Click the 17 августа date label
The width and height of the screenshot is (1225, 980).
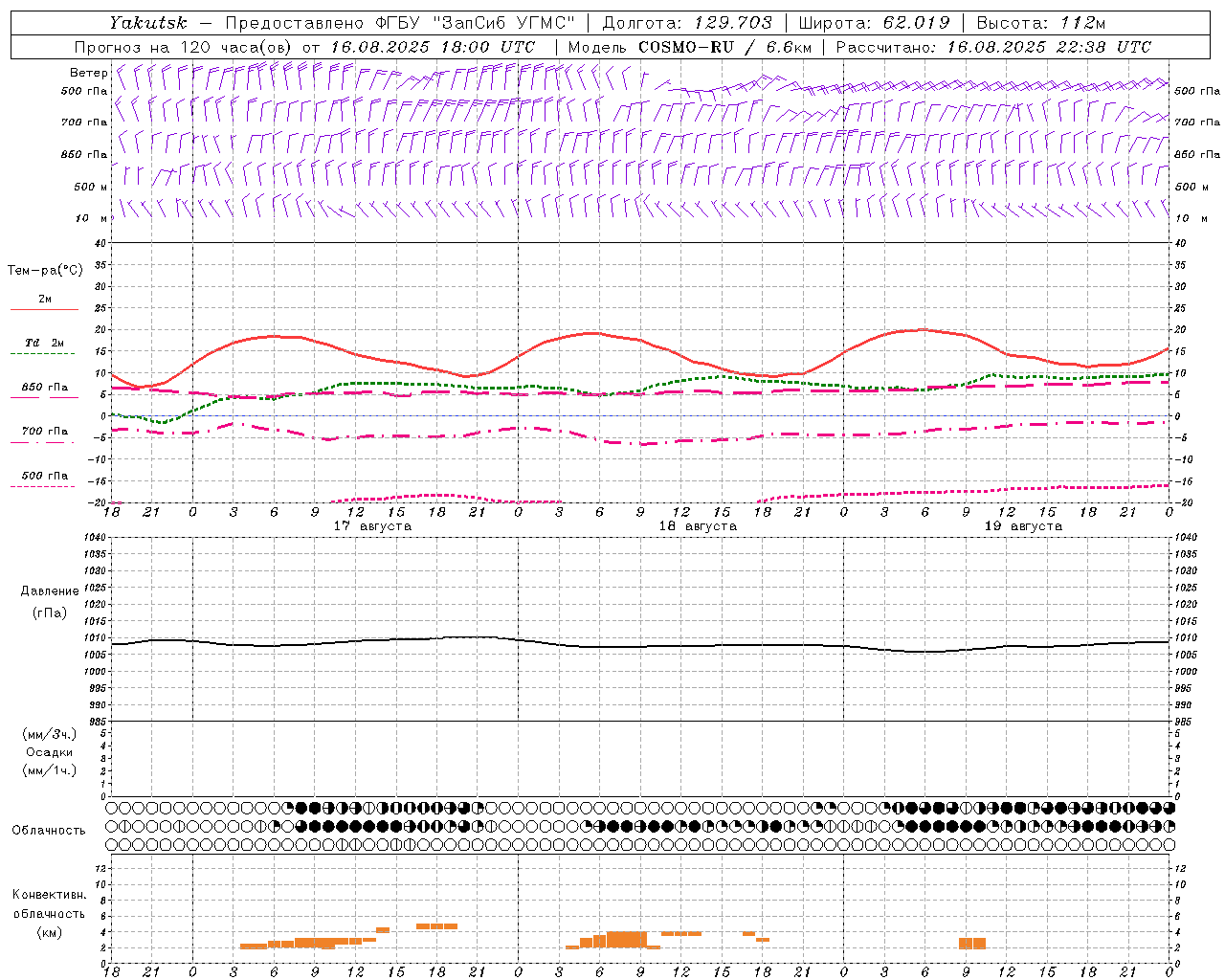coord(372,526)
